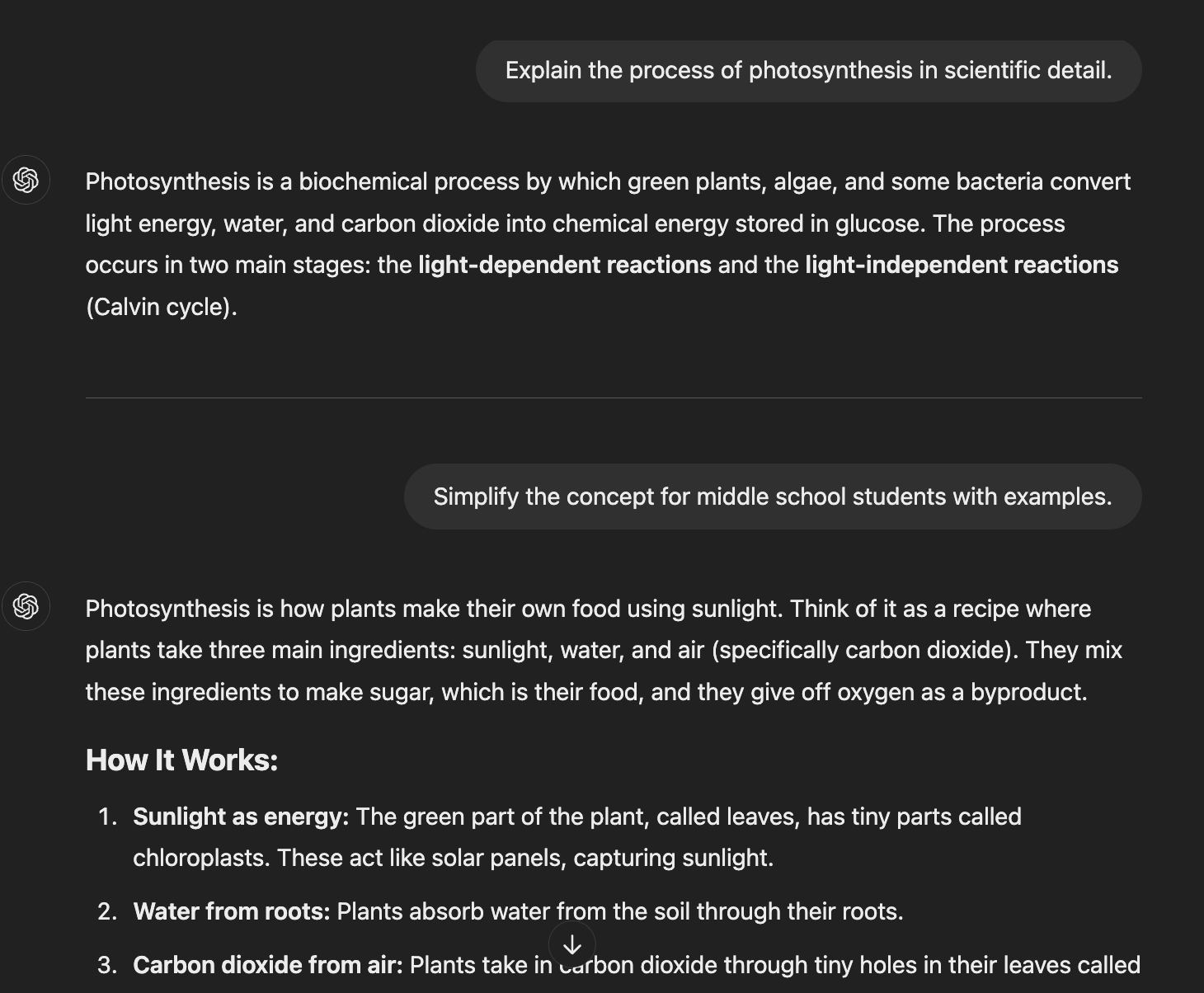Click the "Sunlight as energy:" list label
The width and height of the screenshot is (1204, 993).
(241, 817)
